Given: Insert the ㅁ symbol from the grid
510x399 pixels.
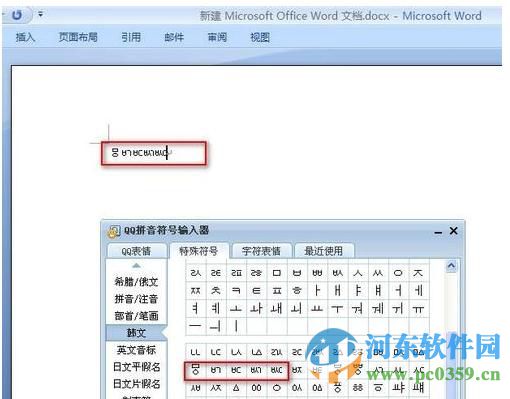Looking at the screenshot, I should tap(276, 273).
